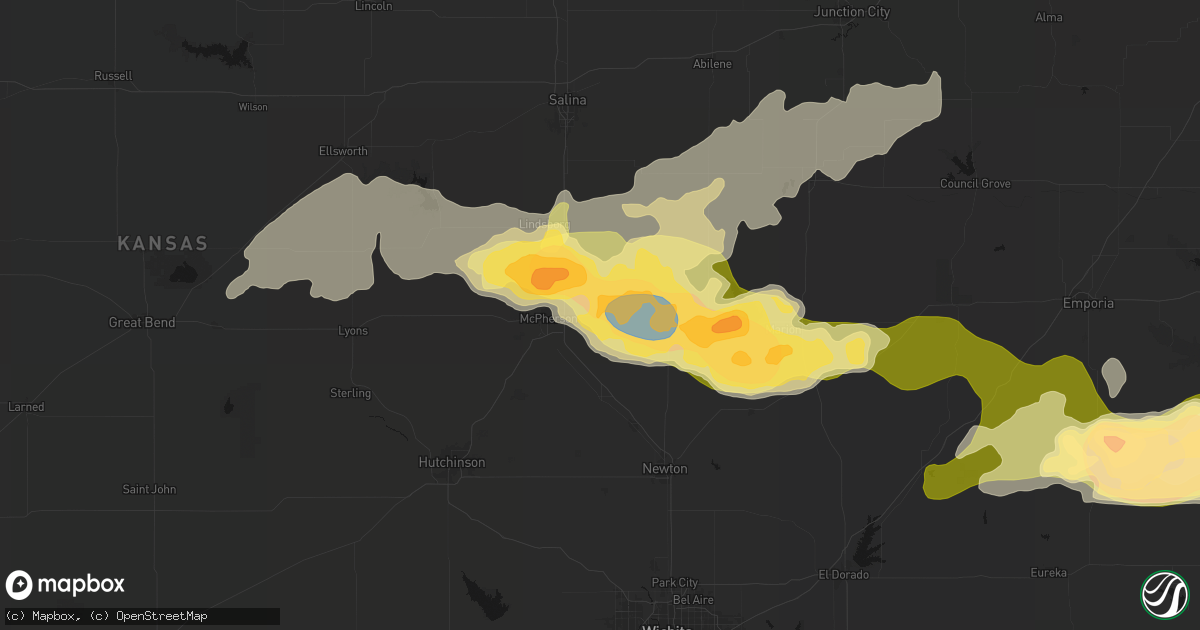The height and width of the screenshot is (630, 1200).
Task: Click the Bel Aire label
Action: click(x=695, y=599)
